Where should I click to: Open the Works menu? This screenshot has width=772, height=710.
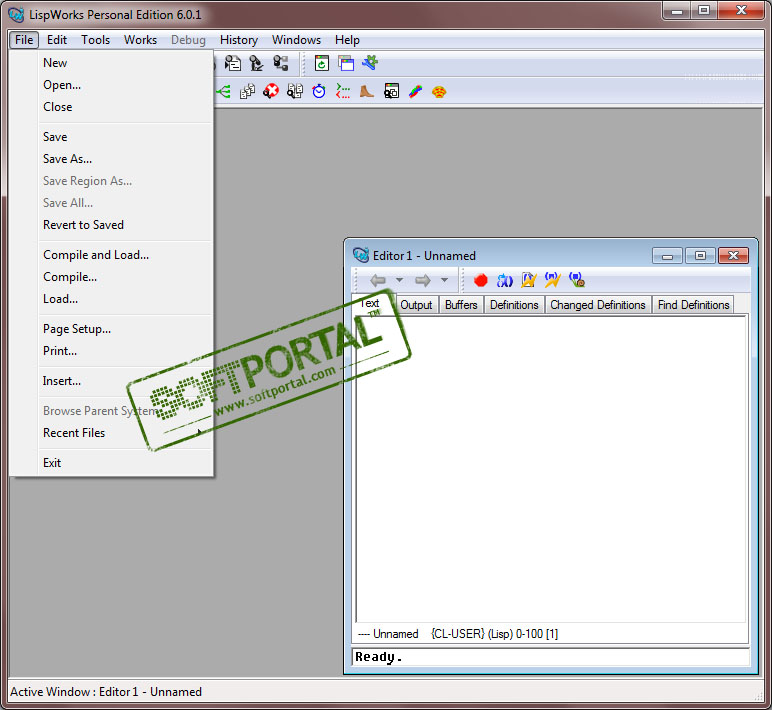pos(140,40)
